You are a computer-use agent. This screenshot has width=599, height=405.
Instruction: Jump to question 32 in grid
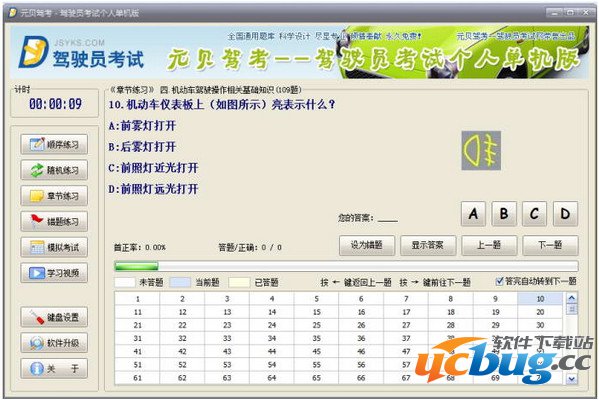(182, 338)
